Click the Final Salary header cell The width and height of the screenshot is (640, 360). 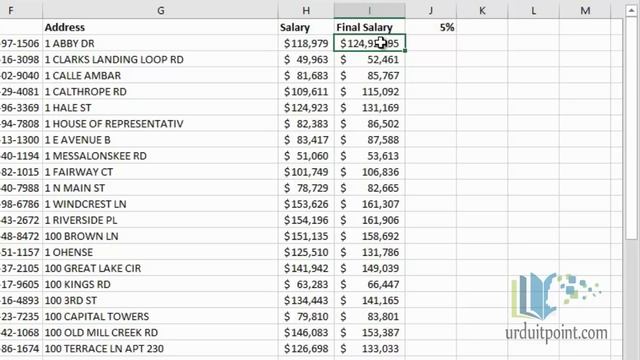click(x=370, y=27)
